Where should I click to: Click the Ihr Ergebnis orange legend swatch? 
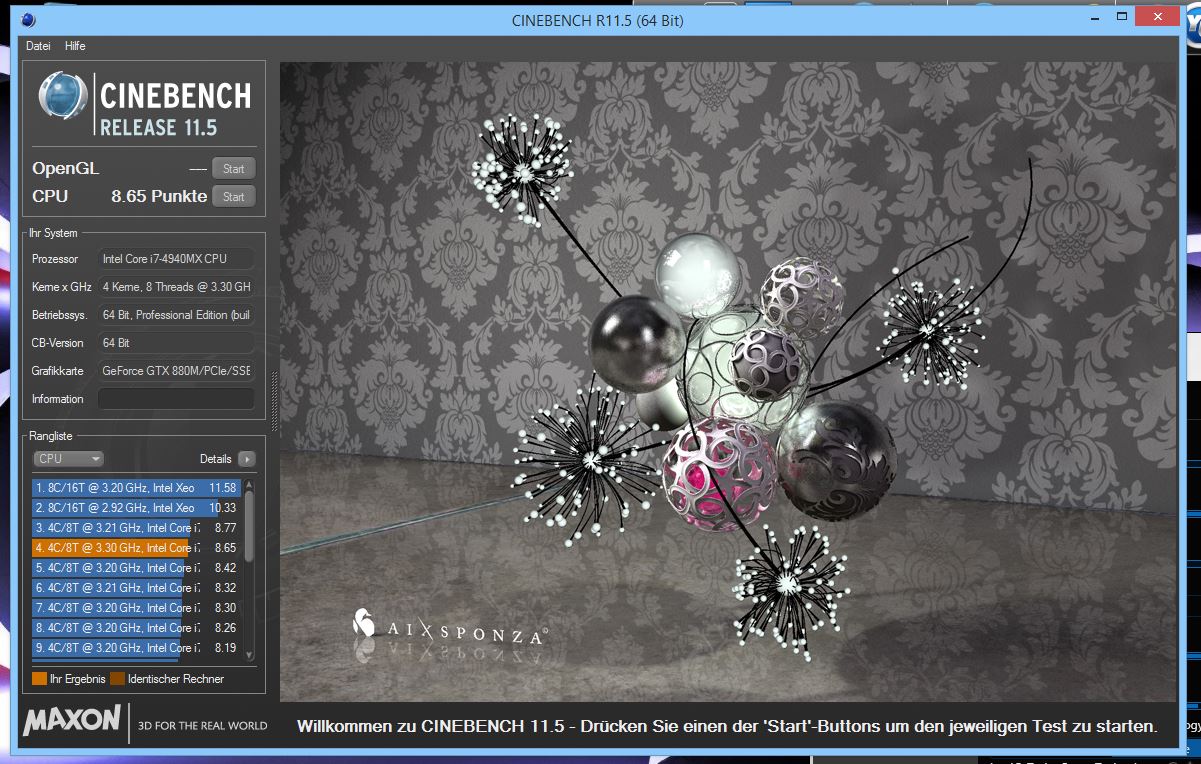(x=40, y=679)
